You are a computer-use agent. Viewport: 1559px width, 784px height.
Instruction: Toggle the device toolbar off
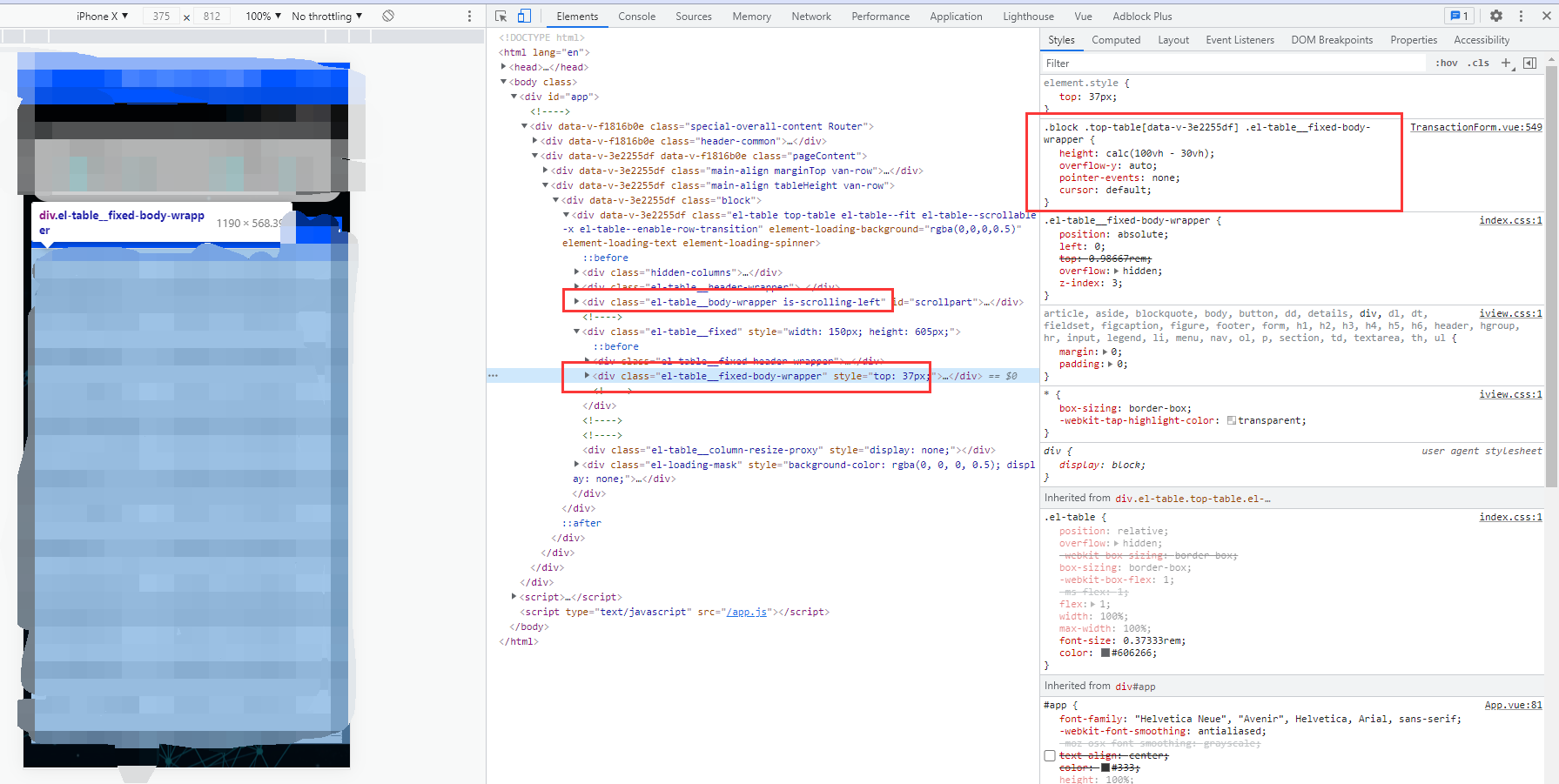coord(523,16)
